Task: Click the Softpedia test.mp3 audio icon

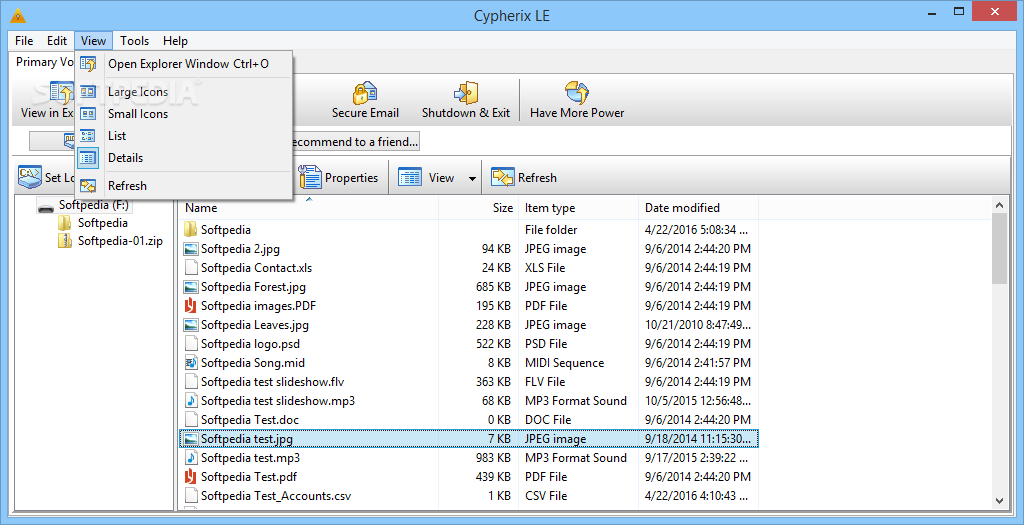Action: pos(191,458)
